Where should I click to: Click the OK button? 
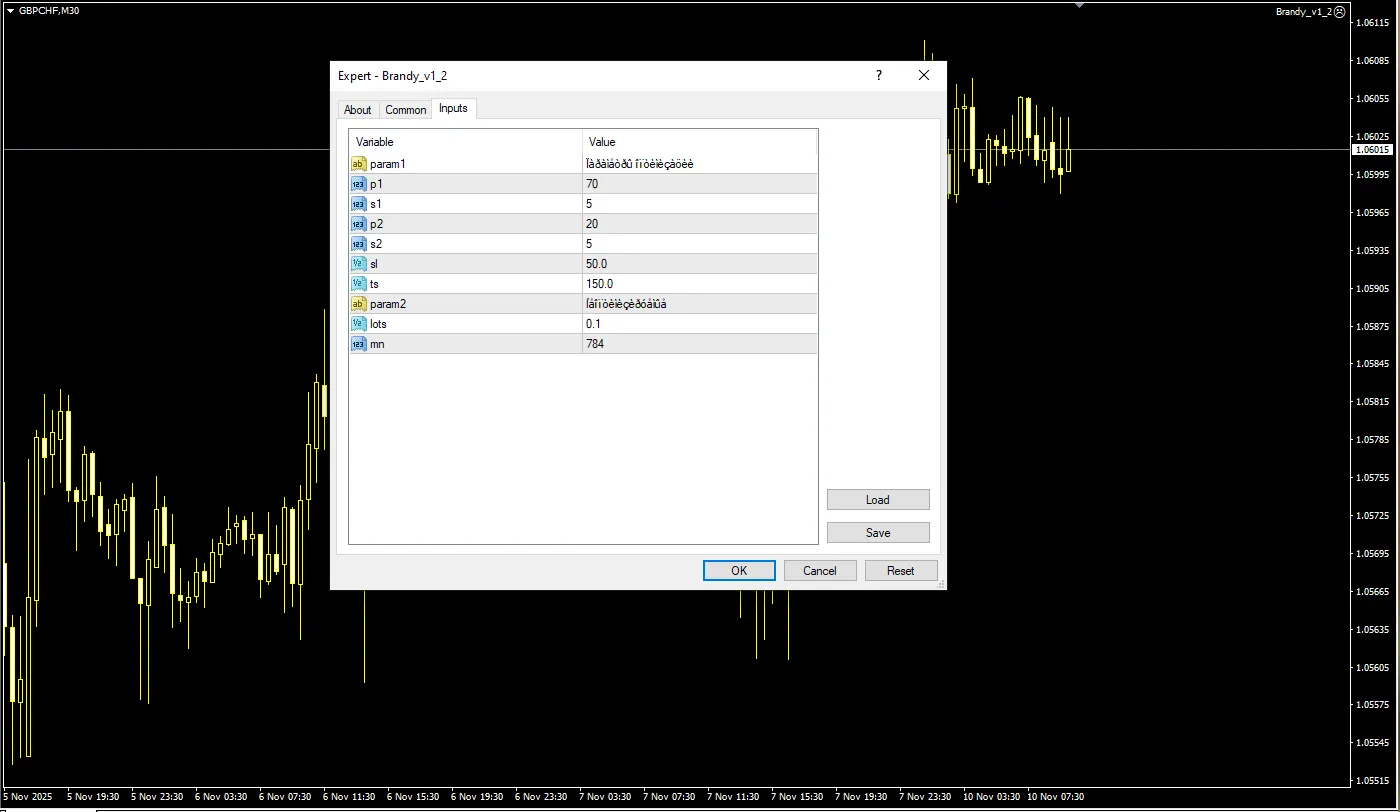pos(739,570)
